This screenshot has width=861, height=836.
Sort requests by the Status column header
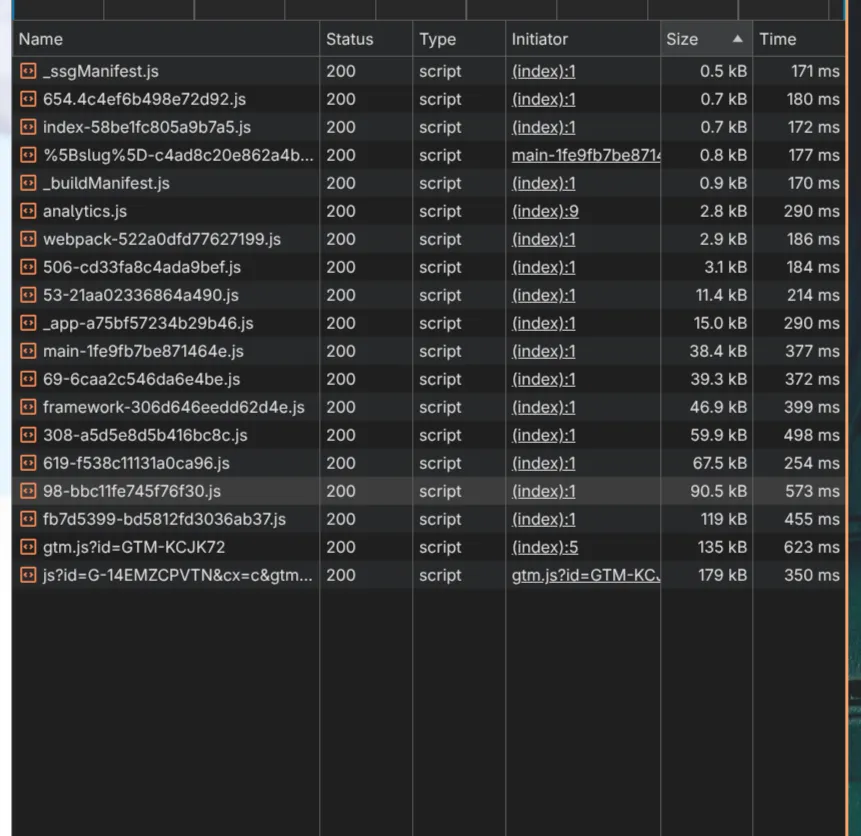point(366,39)
